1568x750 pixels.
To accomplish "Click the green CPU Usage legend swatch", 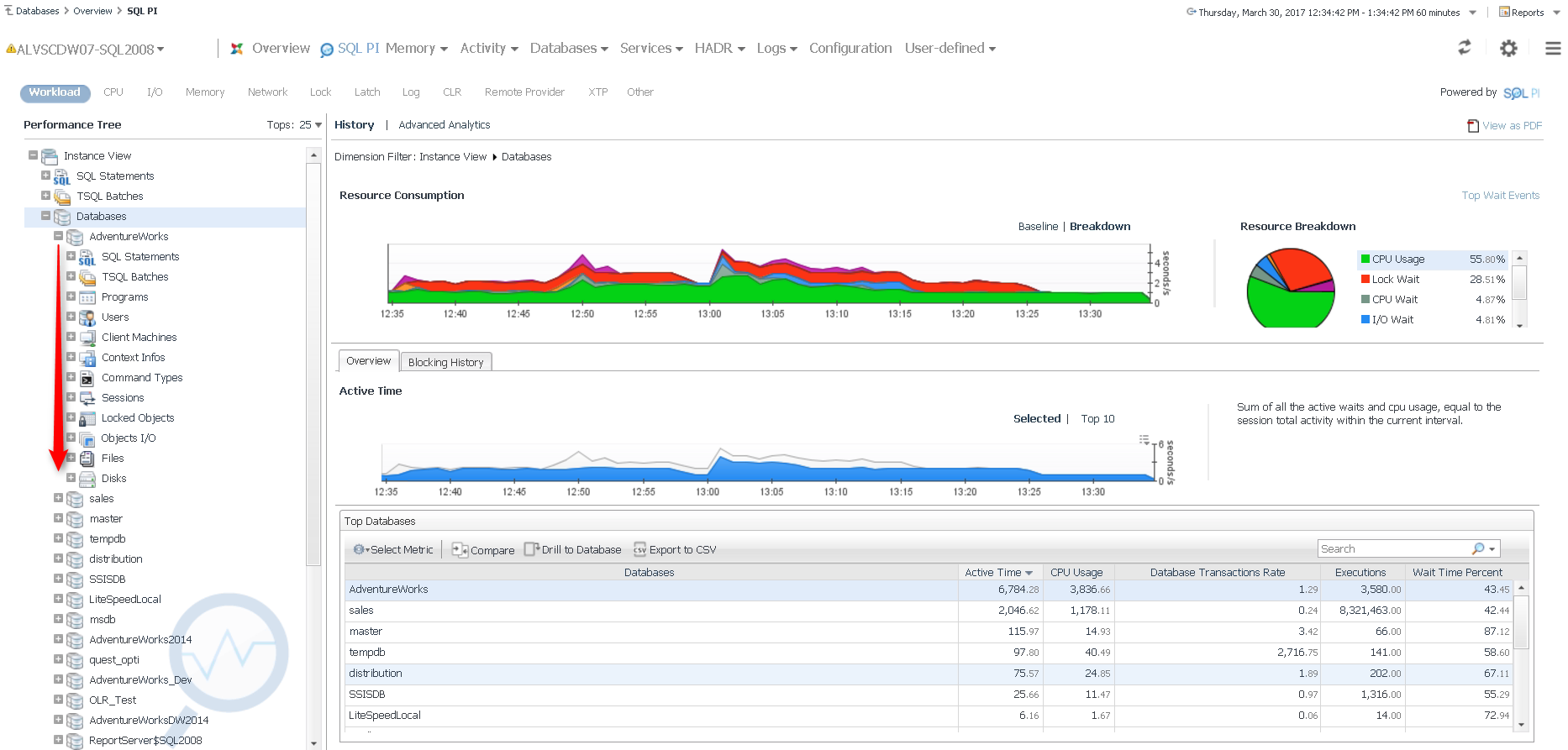I will click(x=1365, y=260).
